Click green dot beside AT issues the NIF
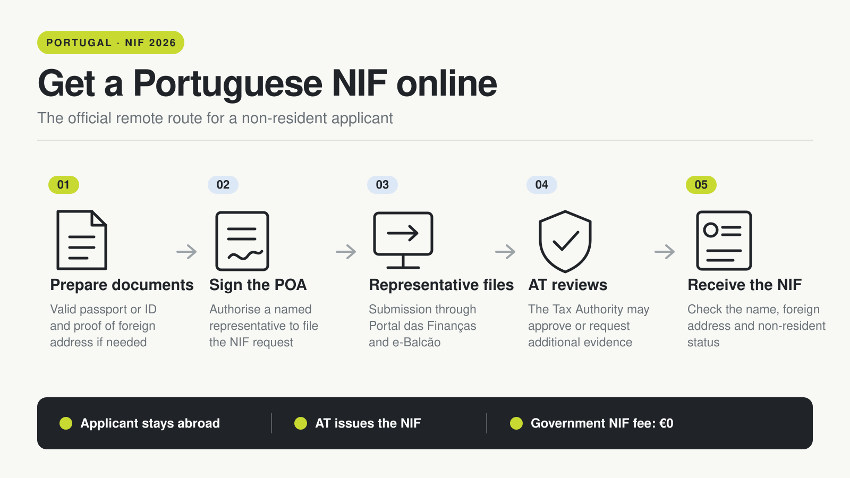This screenshot has height=478, width=850. 300,423
